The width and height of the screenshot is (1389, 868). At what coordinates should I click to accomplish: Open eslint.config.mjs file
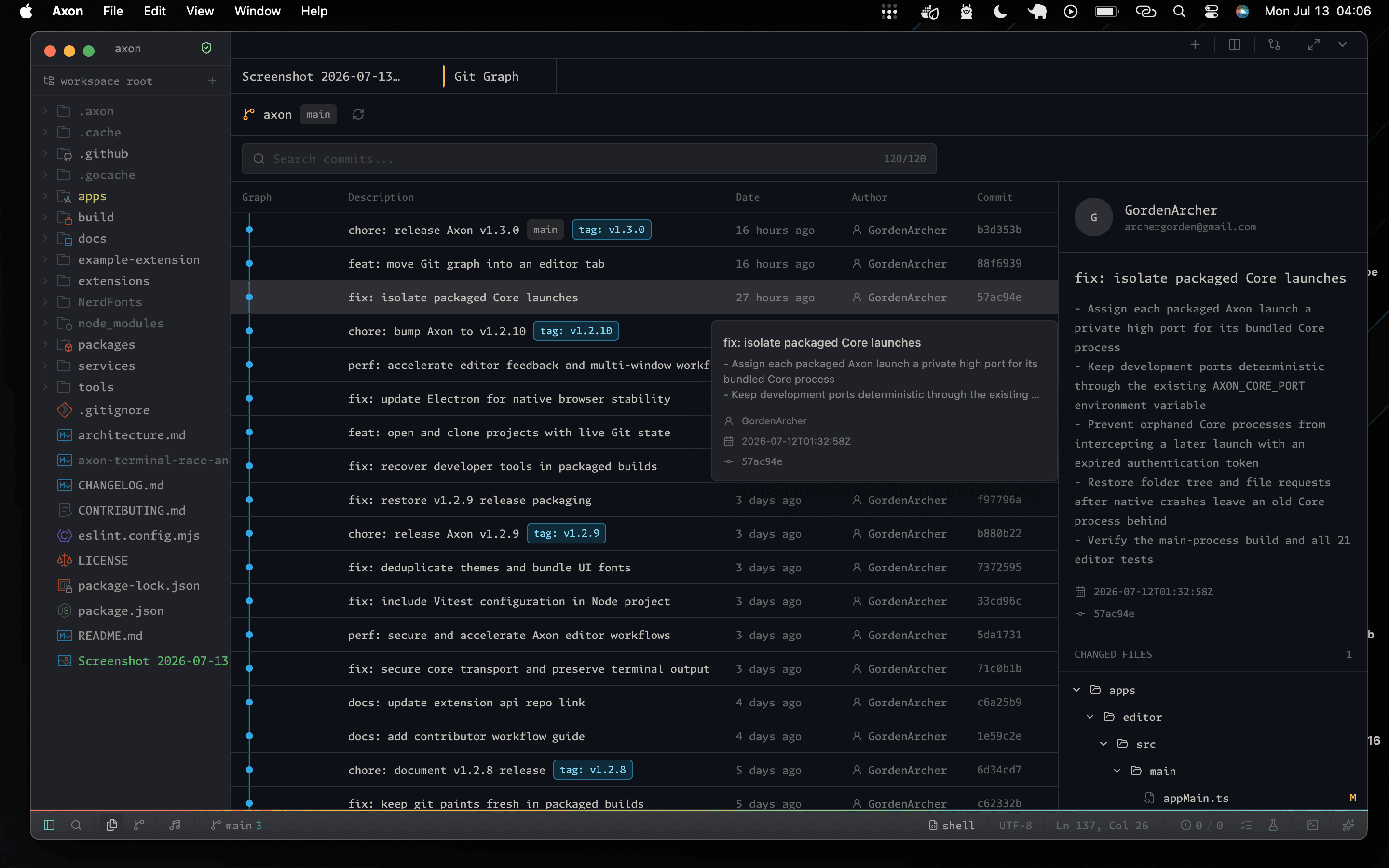(x=139, y=535)
